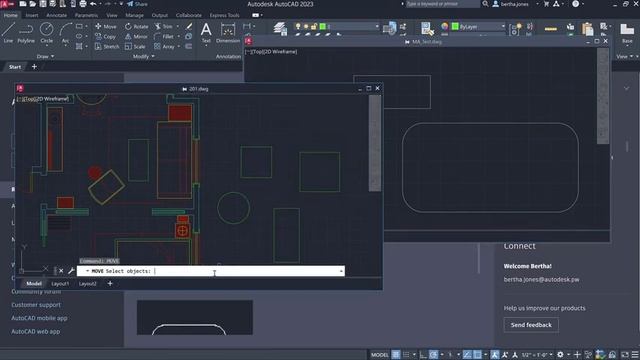This screenshot has width=640, height=360.
Task: Open the AutoCAD mobile app link
Action: click(x=39, y=318)
